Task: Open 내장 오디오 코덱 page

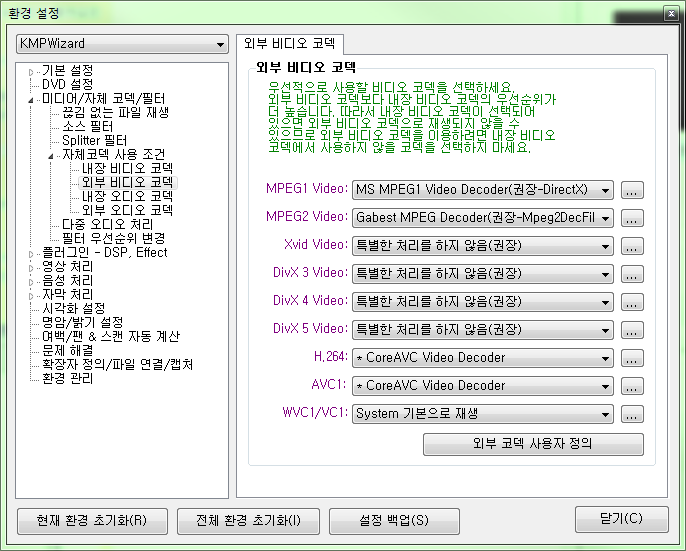Action: pos(127,197)
